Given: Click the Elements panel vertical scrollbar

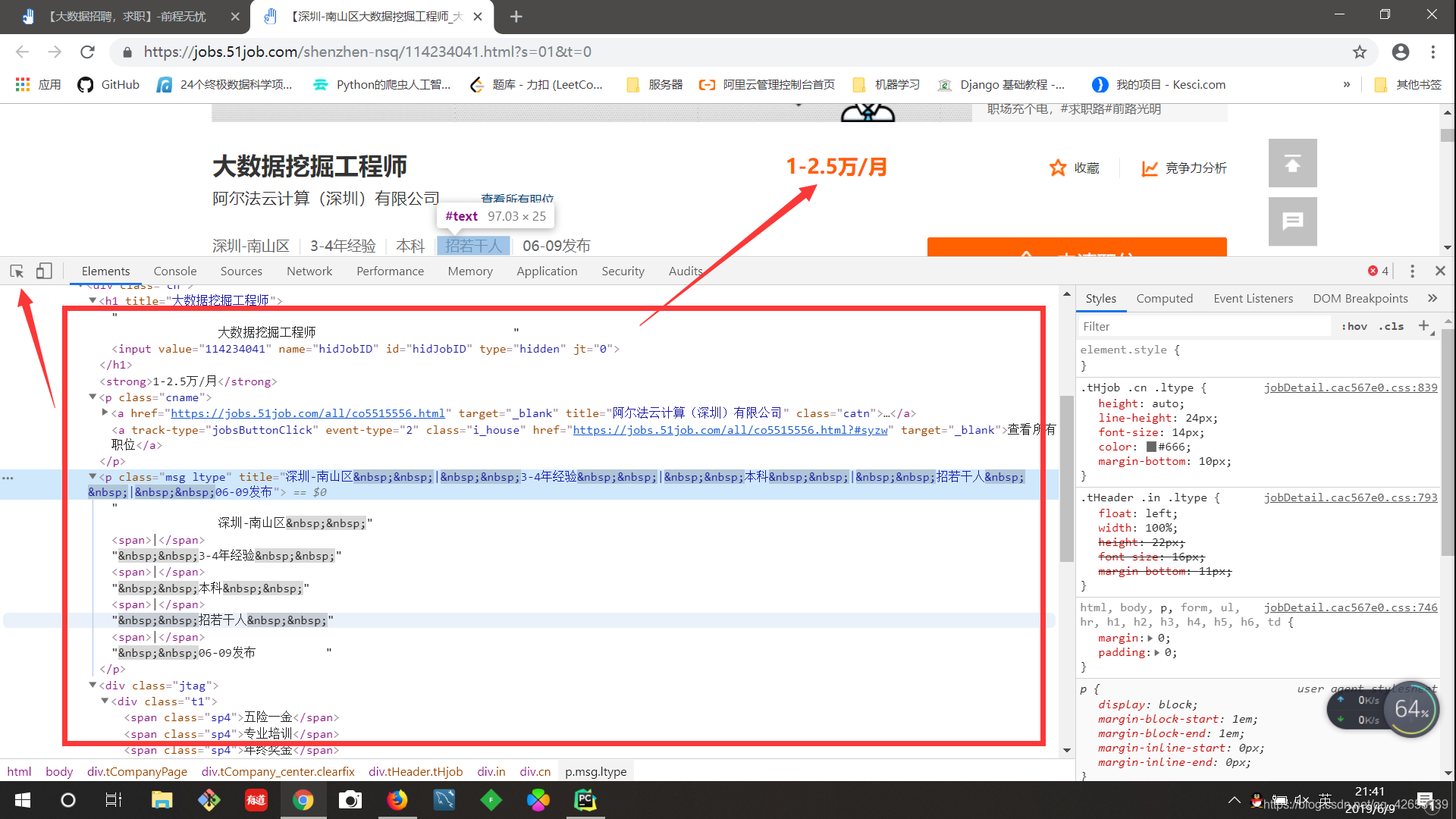Looking at the screenshot, I should 1067,478.
